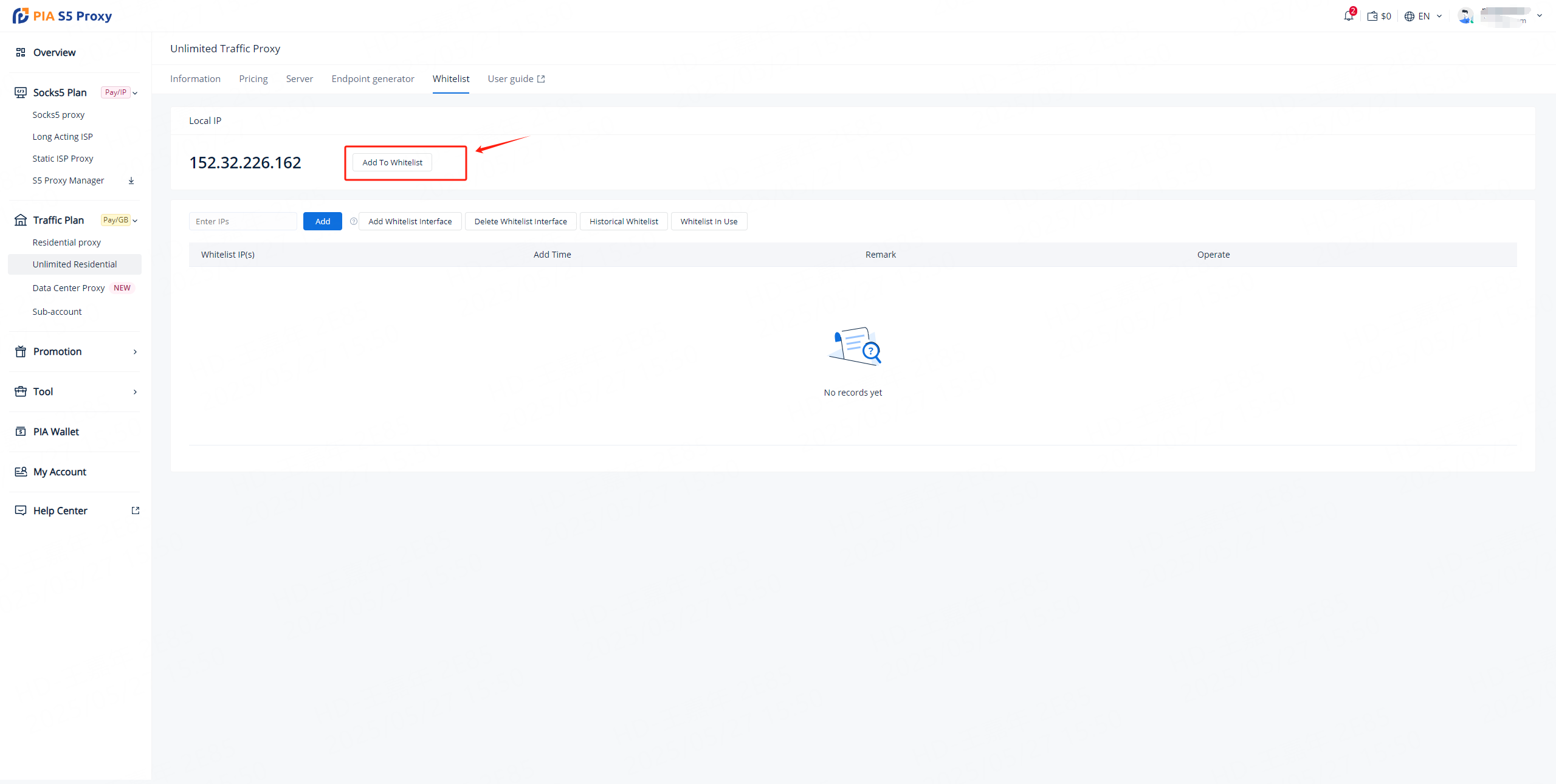Open Help Center external link icon

(x=136, y=511)
